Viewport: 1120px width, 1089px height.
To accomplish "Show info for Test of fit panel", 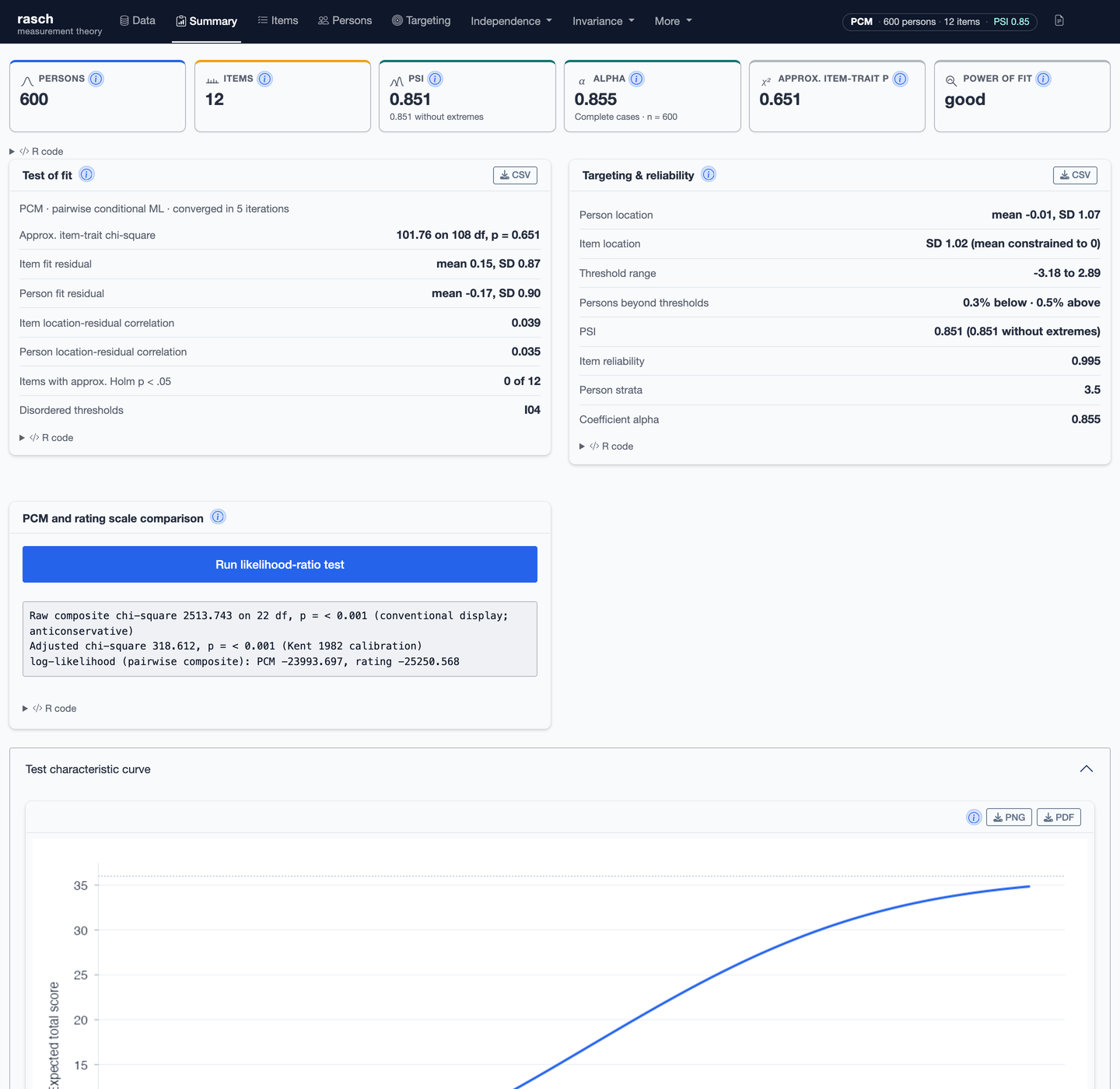I will (86, 174).
